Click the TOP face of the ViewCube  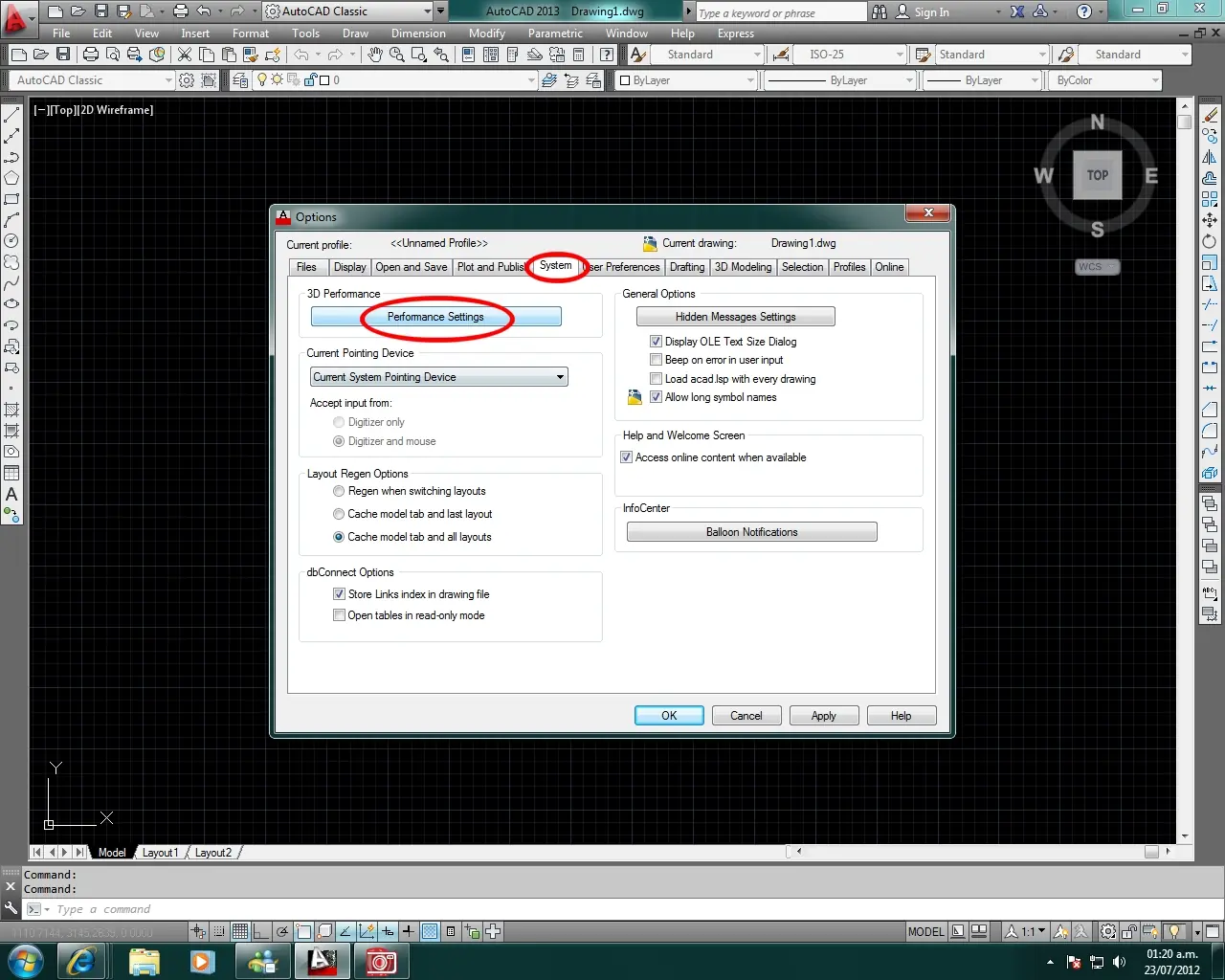[x=1098, y=175]
